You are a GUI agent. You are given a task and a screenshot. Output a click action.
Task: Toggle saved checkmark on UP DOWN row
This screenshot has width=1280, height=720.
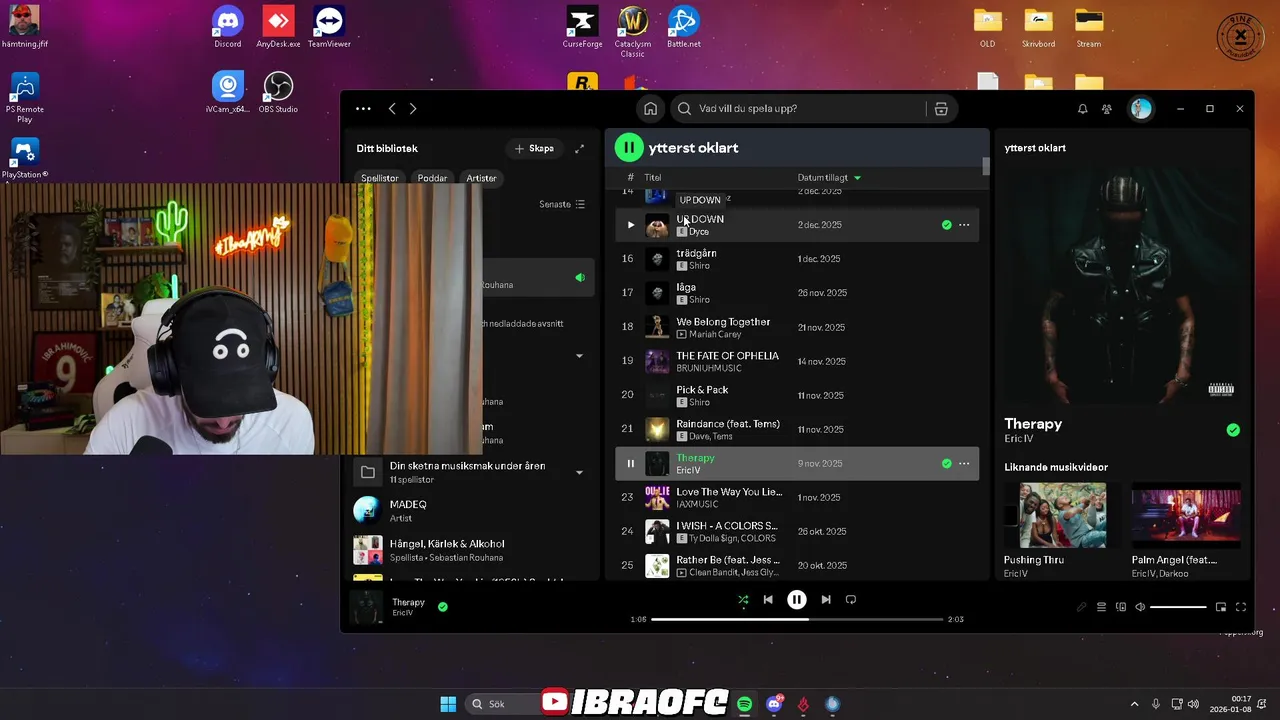(946, 225)
